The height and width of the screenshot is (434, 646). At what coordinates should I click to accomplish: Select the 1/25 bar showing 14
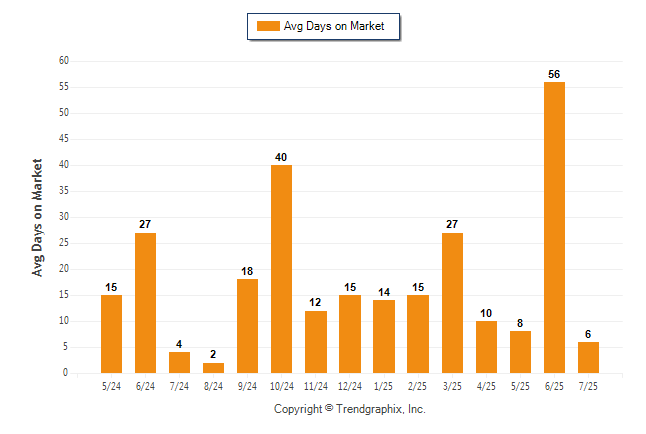click(x=384, y=337)
